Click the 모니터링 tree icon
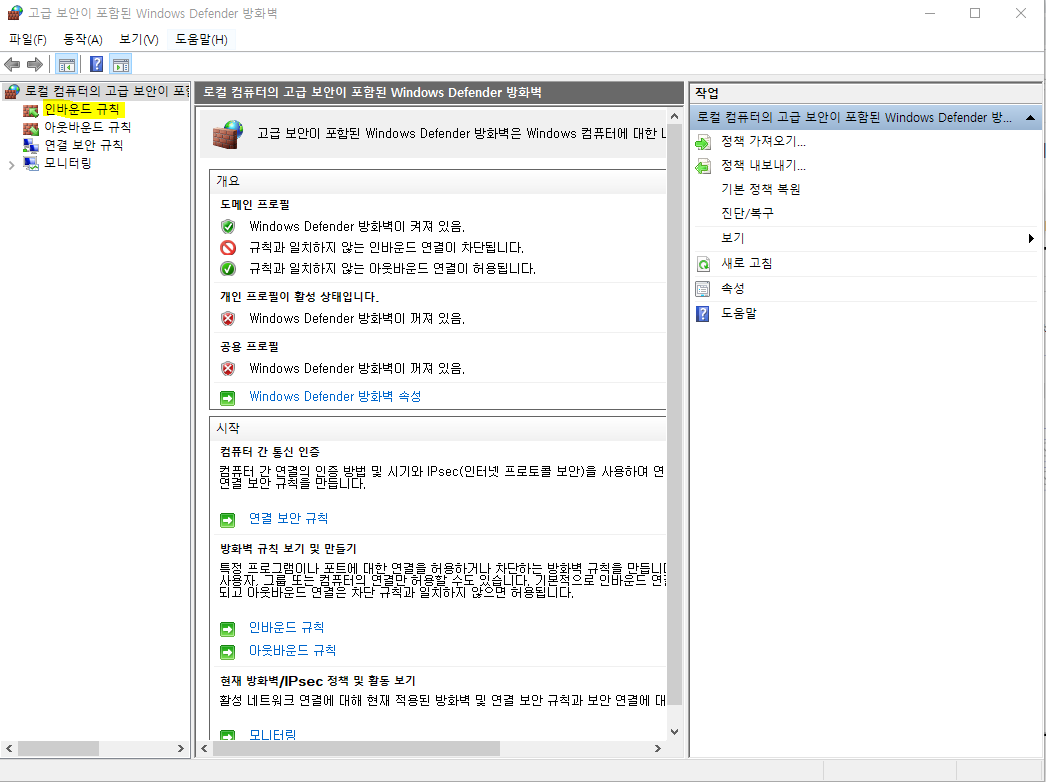1046x782 pixels. click(x=31, y=163)
